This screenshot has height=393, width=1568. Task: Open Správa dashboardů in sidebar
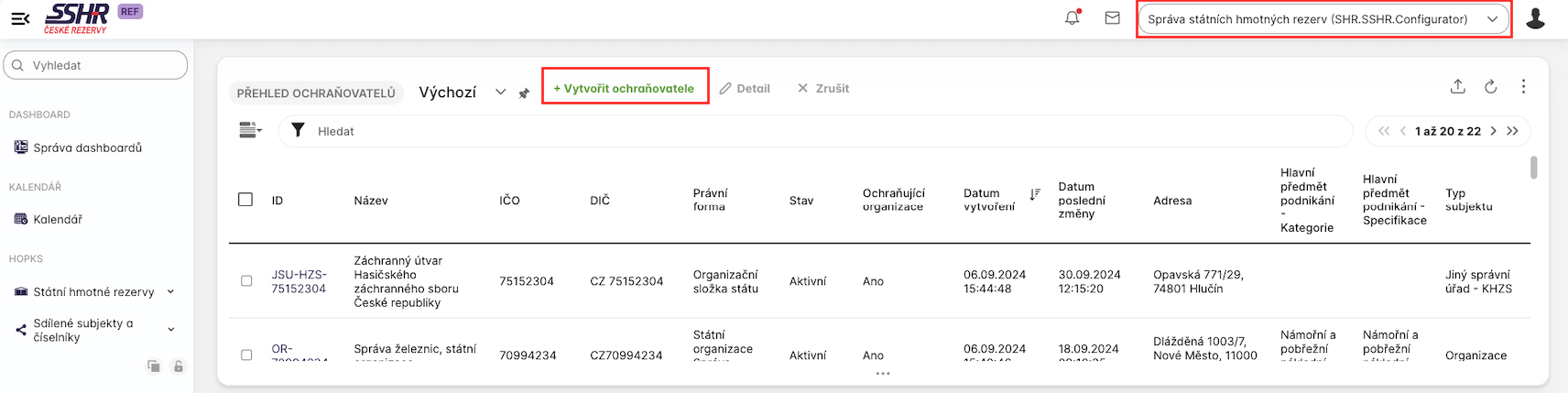[x=87, y=147]
